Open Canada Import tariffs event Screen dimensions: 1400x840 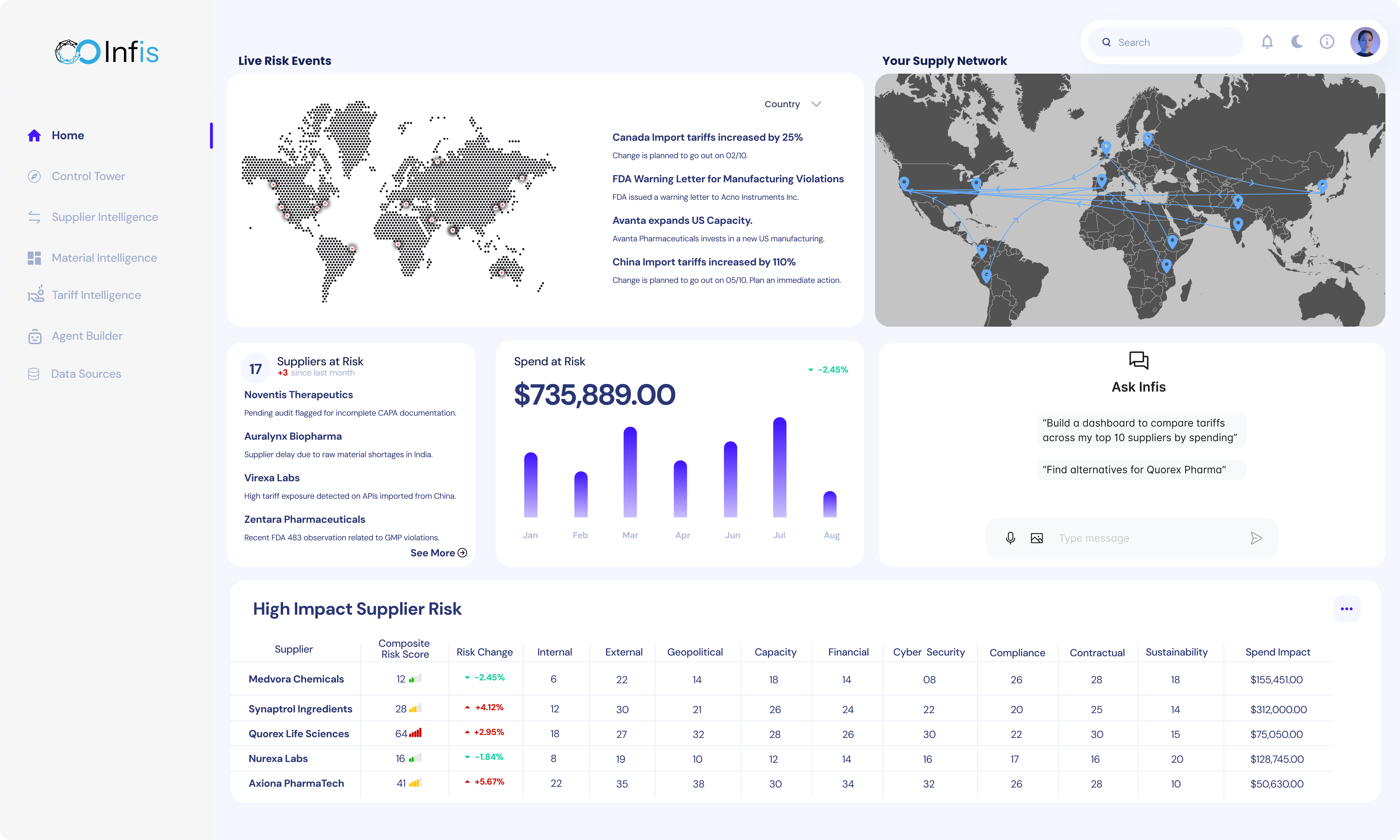pos(707,137)
